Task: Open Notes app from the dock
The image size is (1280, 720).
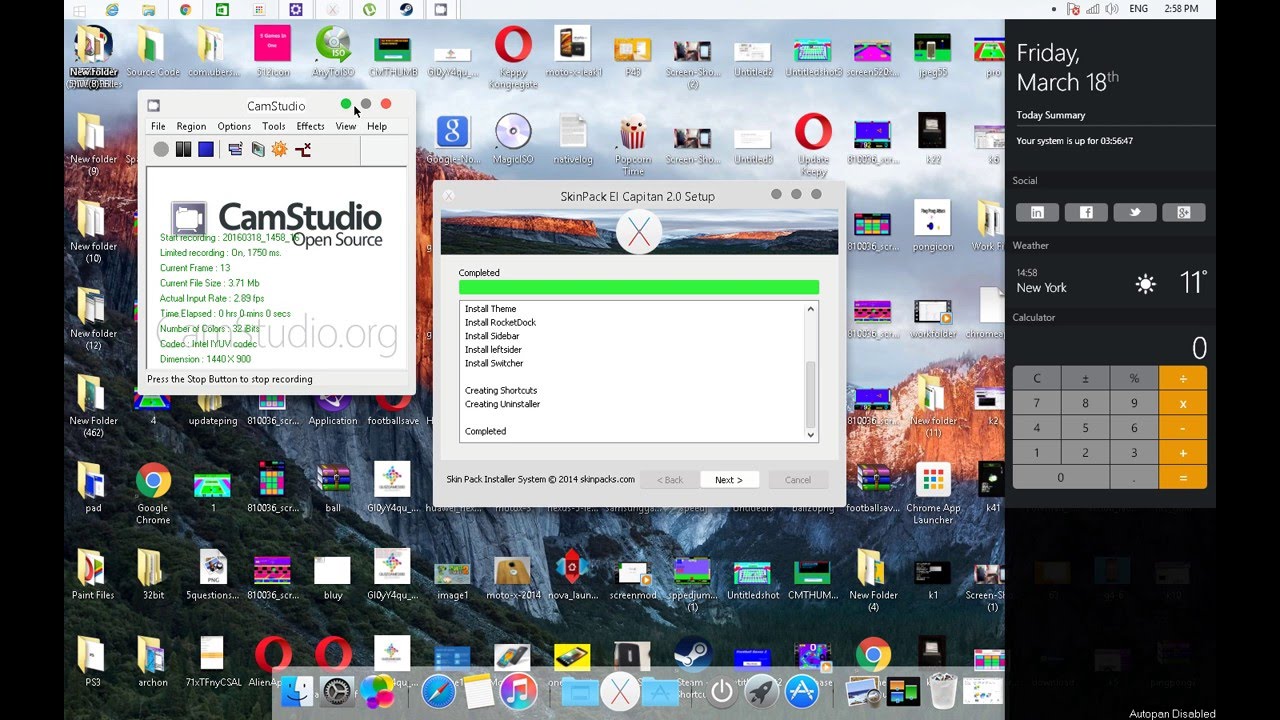Action: (479, 691)
